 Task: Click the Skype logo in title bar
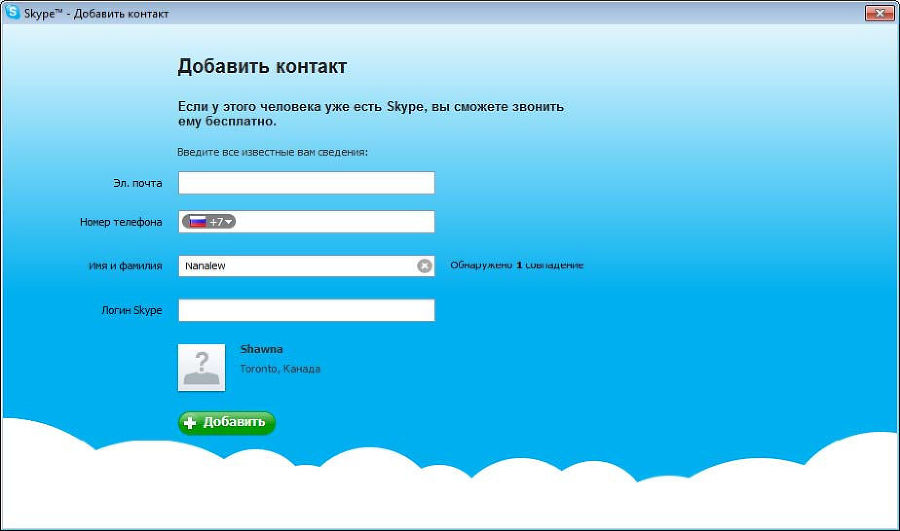coord(13,13)
